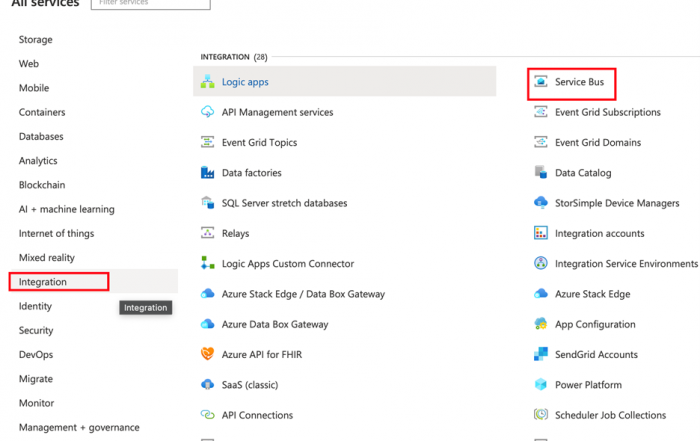Select the Migrate category
The image size is (700, 441).
(x=36, y=379)
